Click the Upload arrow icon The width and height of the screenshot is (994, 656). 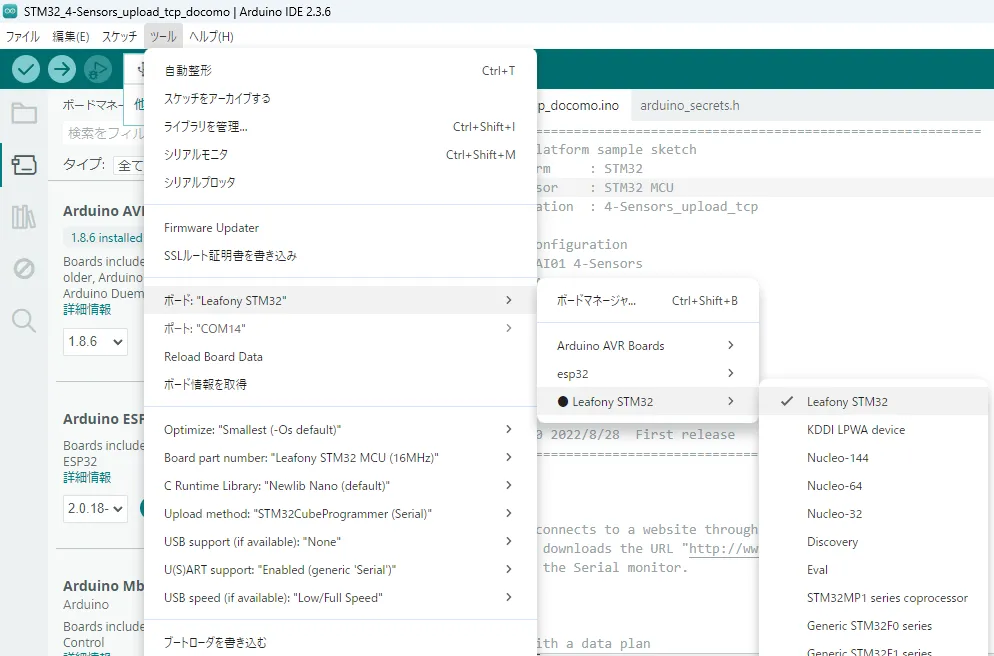62,69
